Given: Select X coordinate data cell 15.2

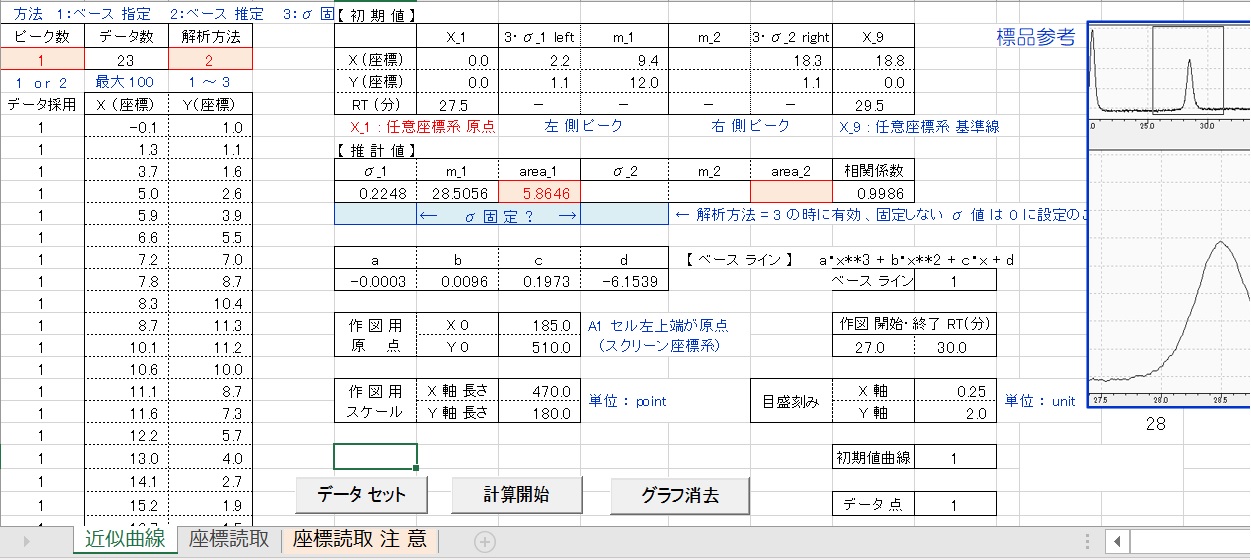Looking at the screenshot, I should [127, 505].
